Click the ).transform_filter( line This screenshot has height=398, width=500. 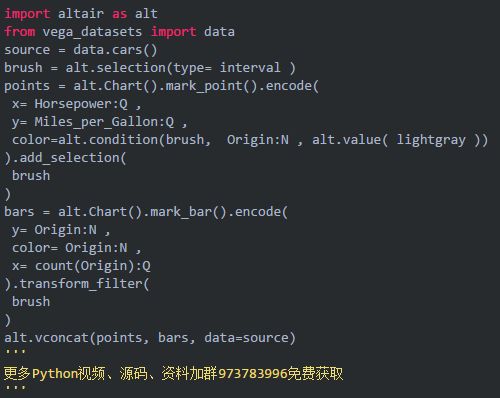[x=77, y=284]
